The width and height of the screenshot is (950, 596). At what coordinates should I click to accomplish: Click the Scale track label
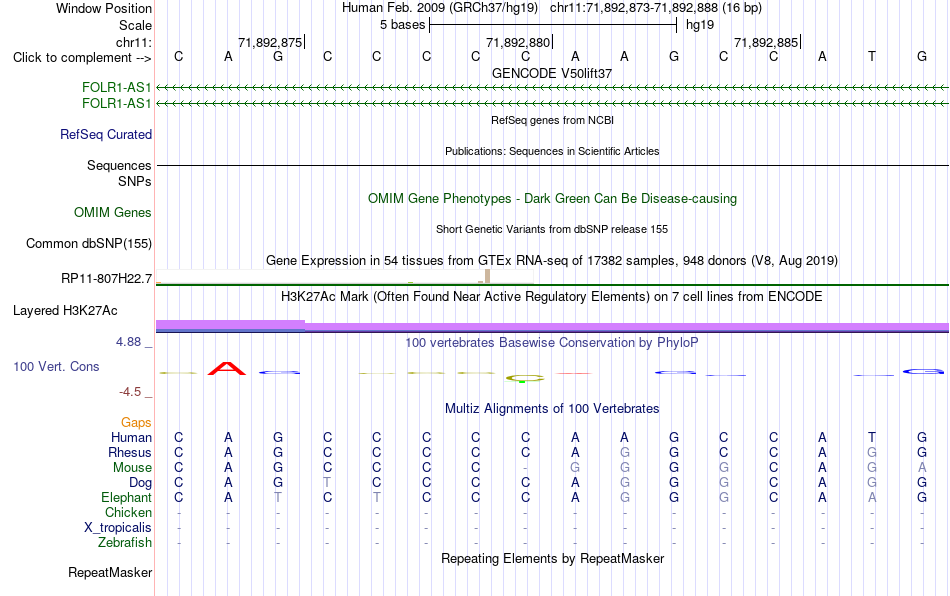(136, 25)
